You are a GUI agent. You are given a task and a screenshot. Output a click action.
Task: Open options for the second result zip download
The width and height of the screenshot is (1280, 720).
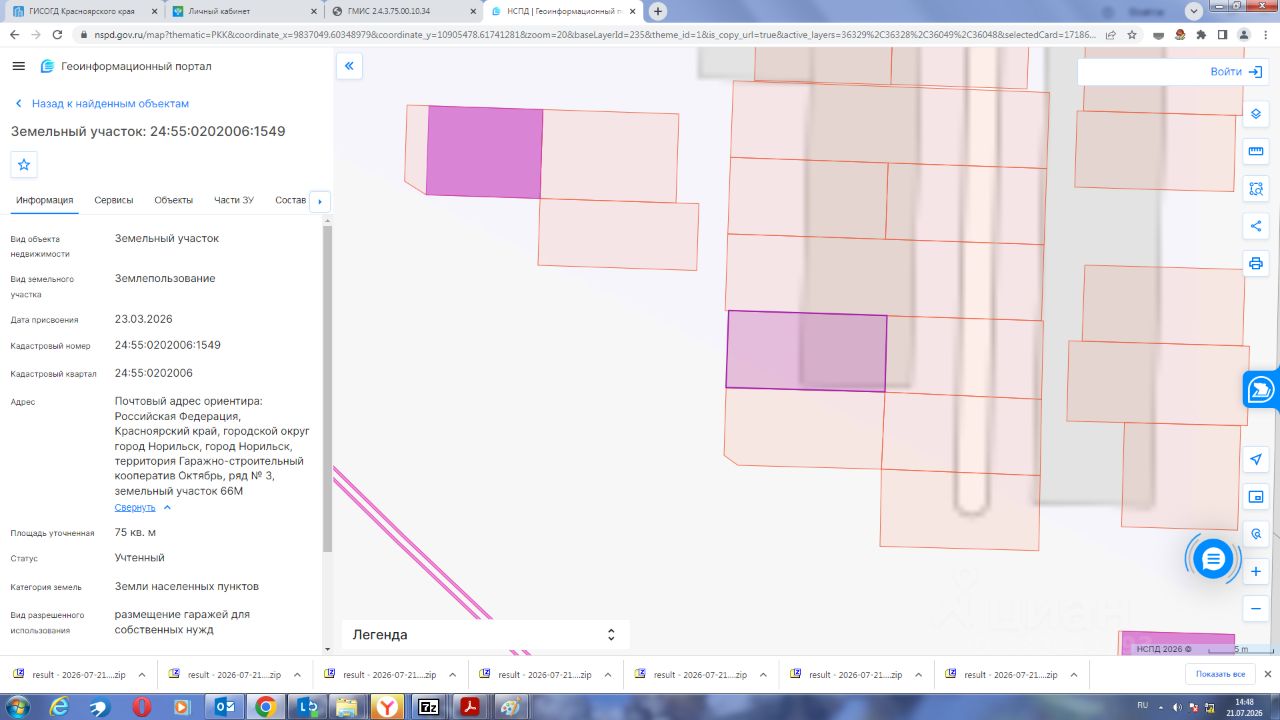pos(297,675)
